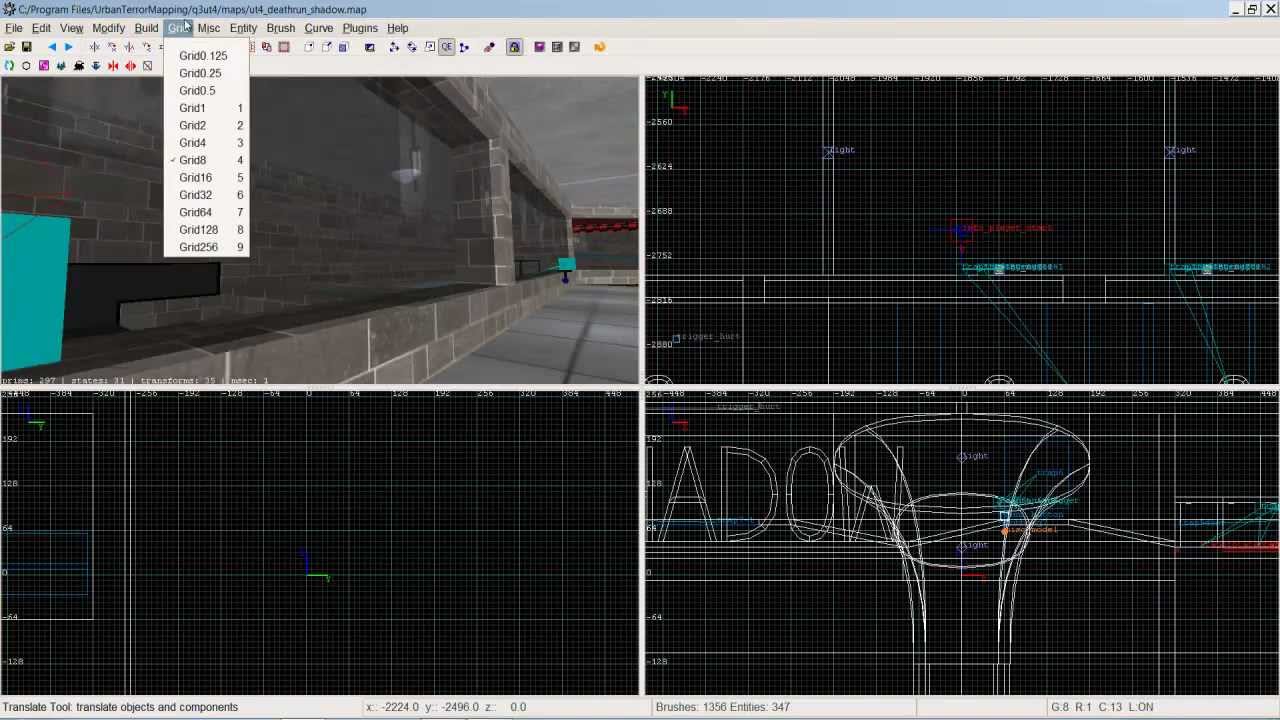Click the blue right arrow toolbar icon

[x=68, y=47]
